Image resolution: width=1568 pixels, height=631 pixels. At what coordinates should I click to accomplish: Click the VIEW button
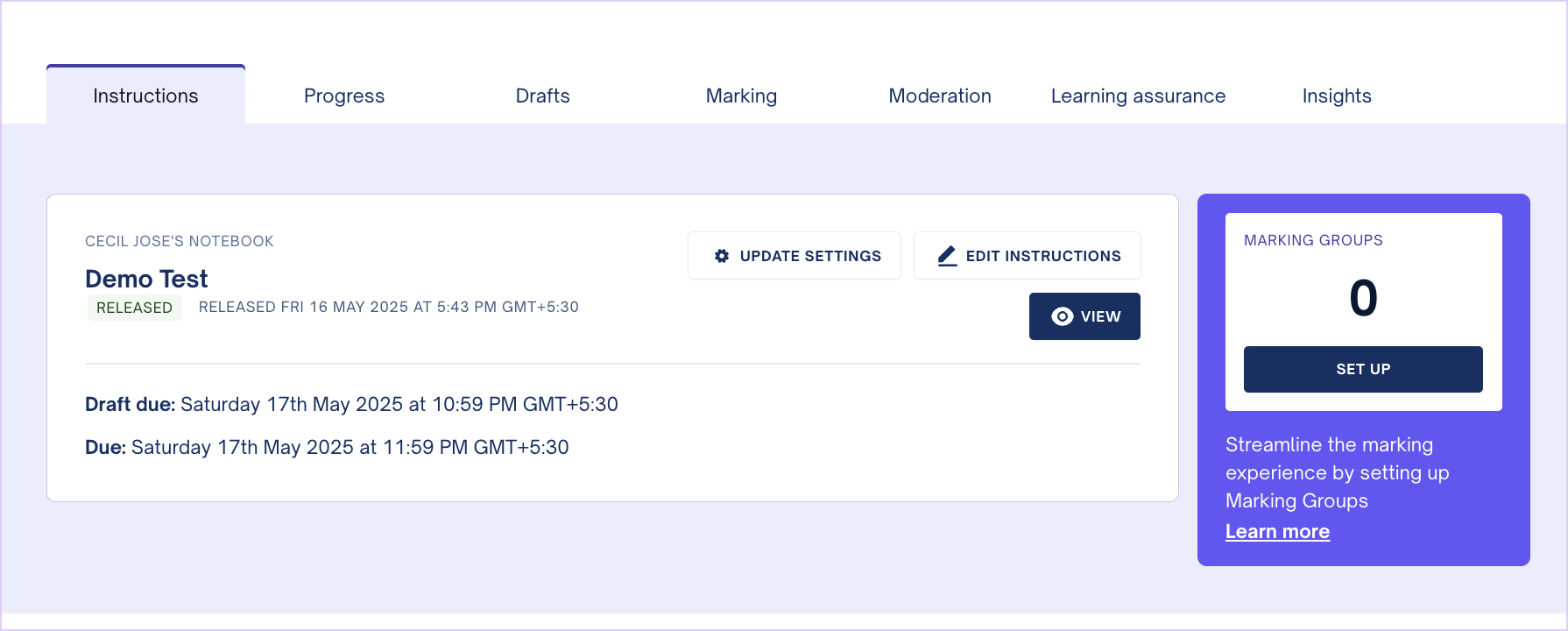1084,316
